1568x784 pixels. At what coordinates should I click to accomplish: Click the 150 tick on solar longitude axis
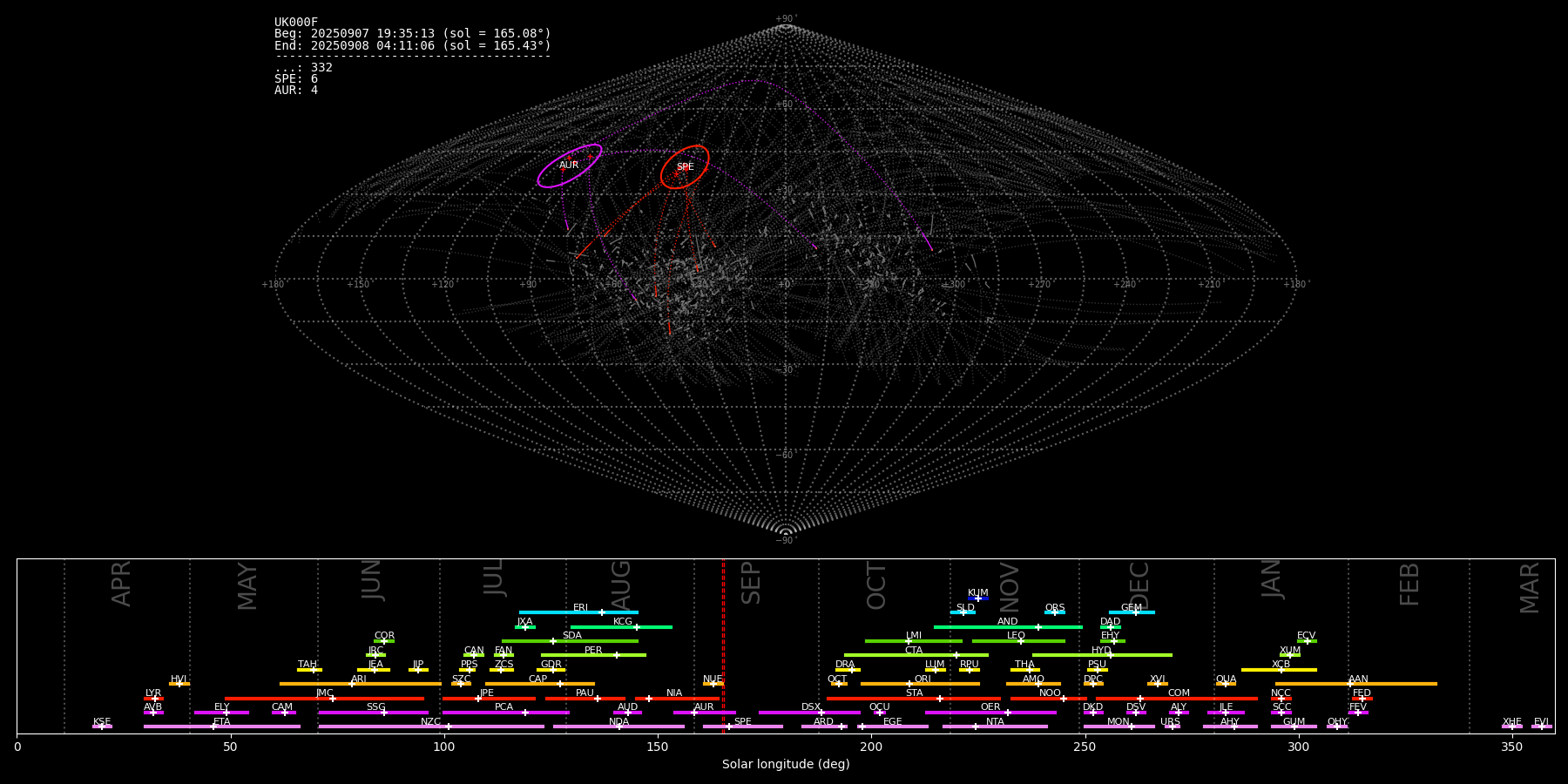[x=658, y=747]
